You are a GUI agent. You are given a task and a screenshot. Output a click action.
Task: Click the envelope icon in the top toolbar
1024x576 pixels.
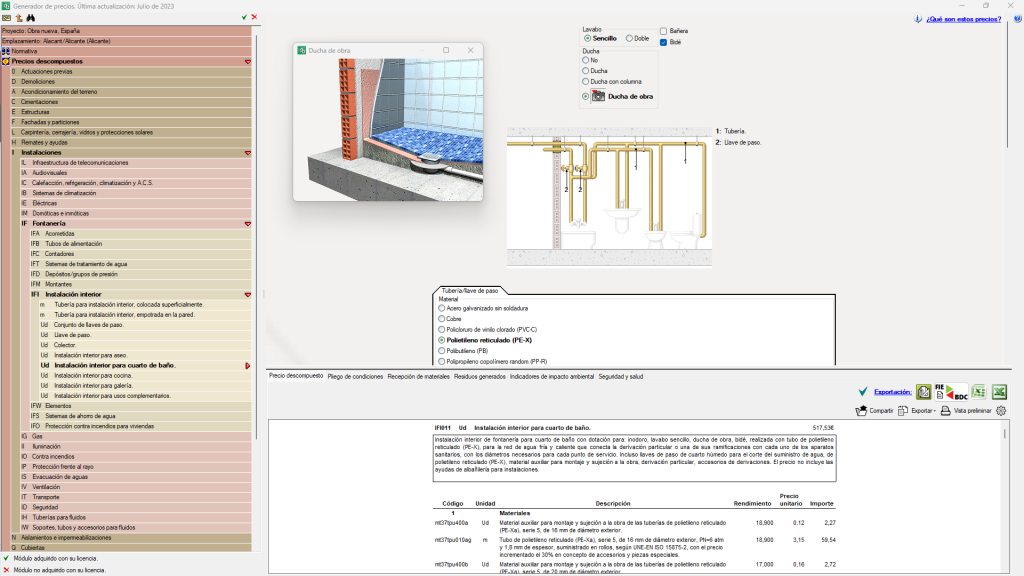click(x=7, y=18)
